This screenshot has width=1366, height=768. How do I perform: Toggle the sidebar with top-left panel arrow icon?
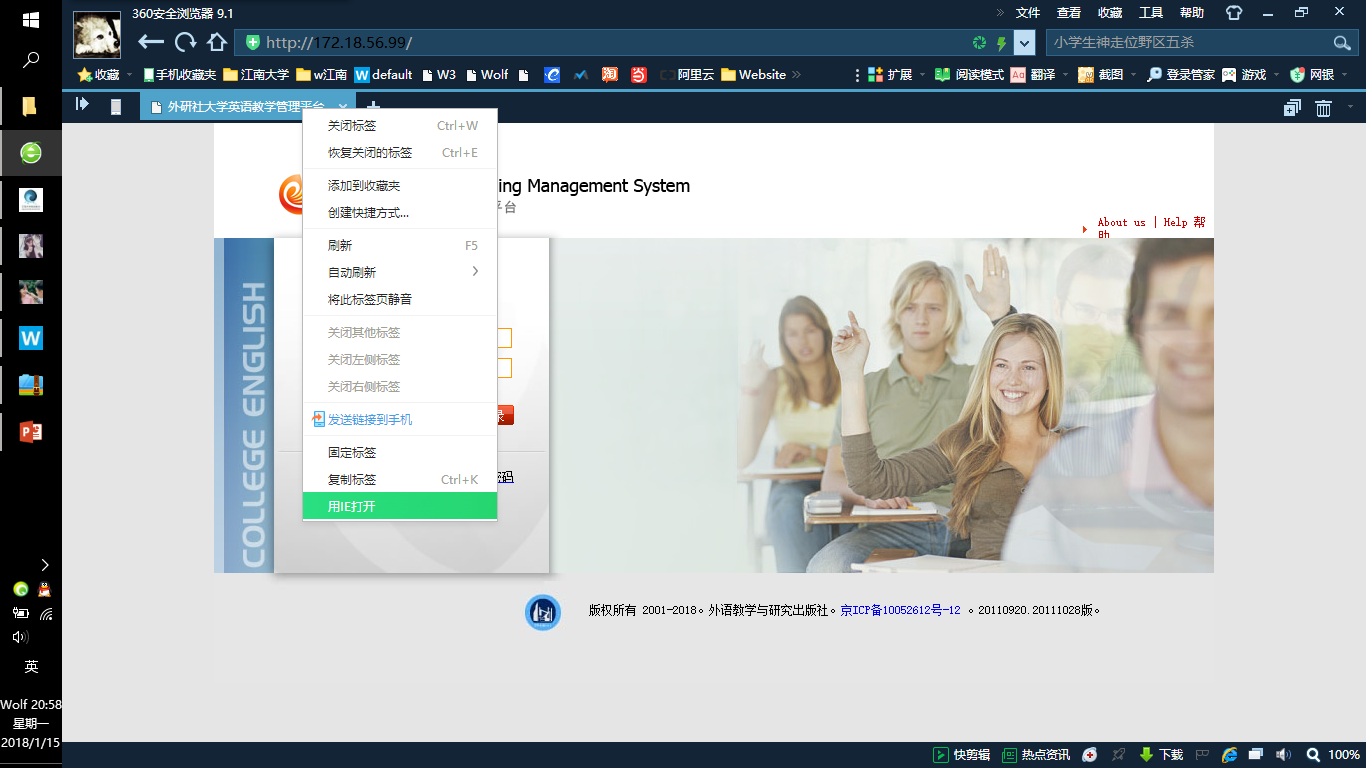[83, 104]
